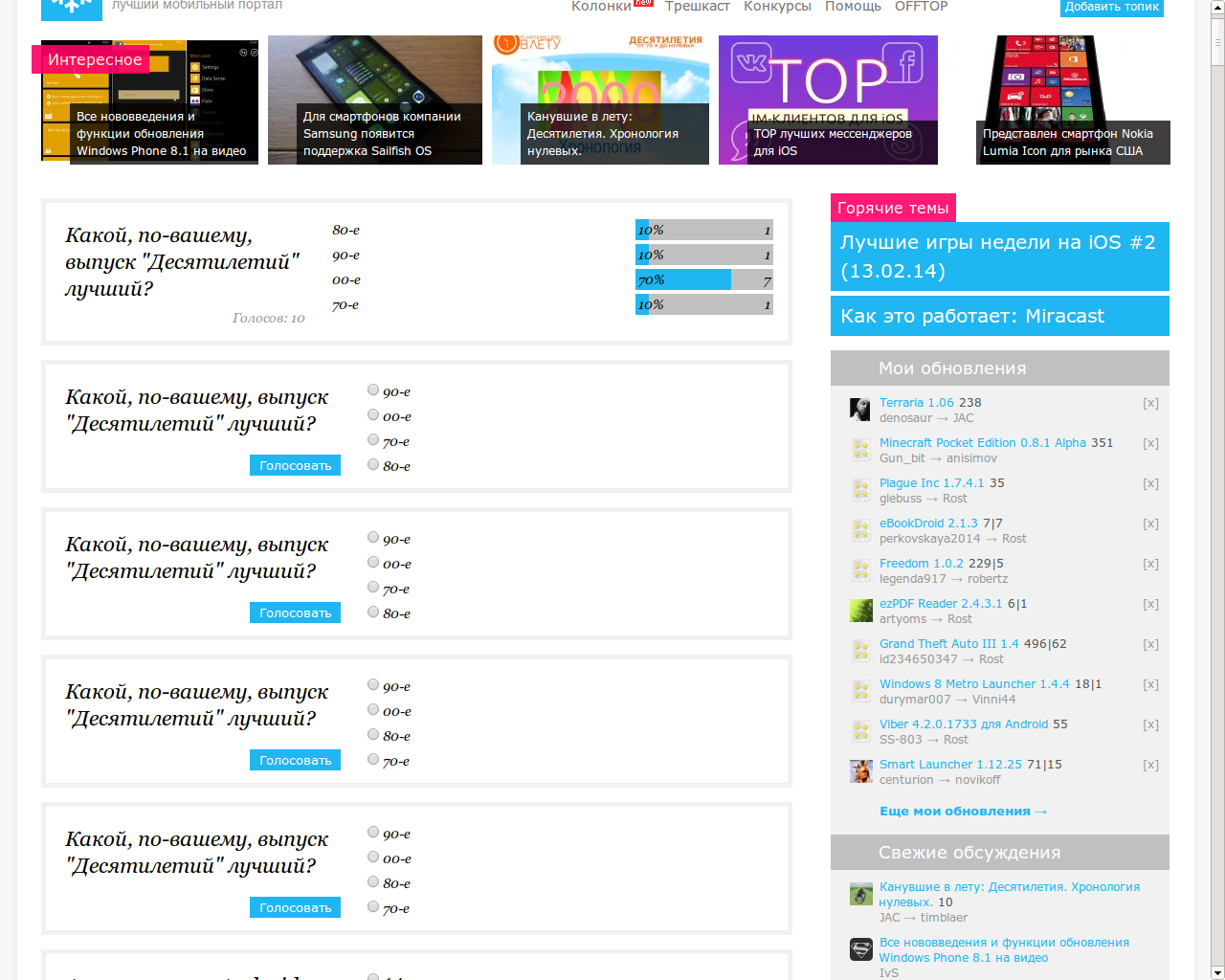Click the Superman avatar beside the Windows Phone 8.1 discussion
This screenshot has height=980, width=1225.
(860, 949)
